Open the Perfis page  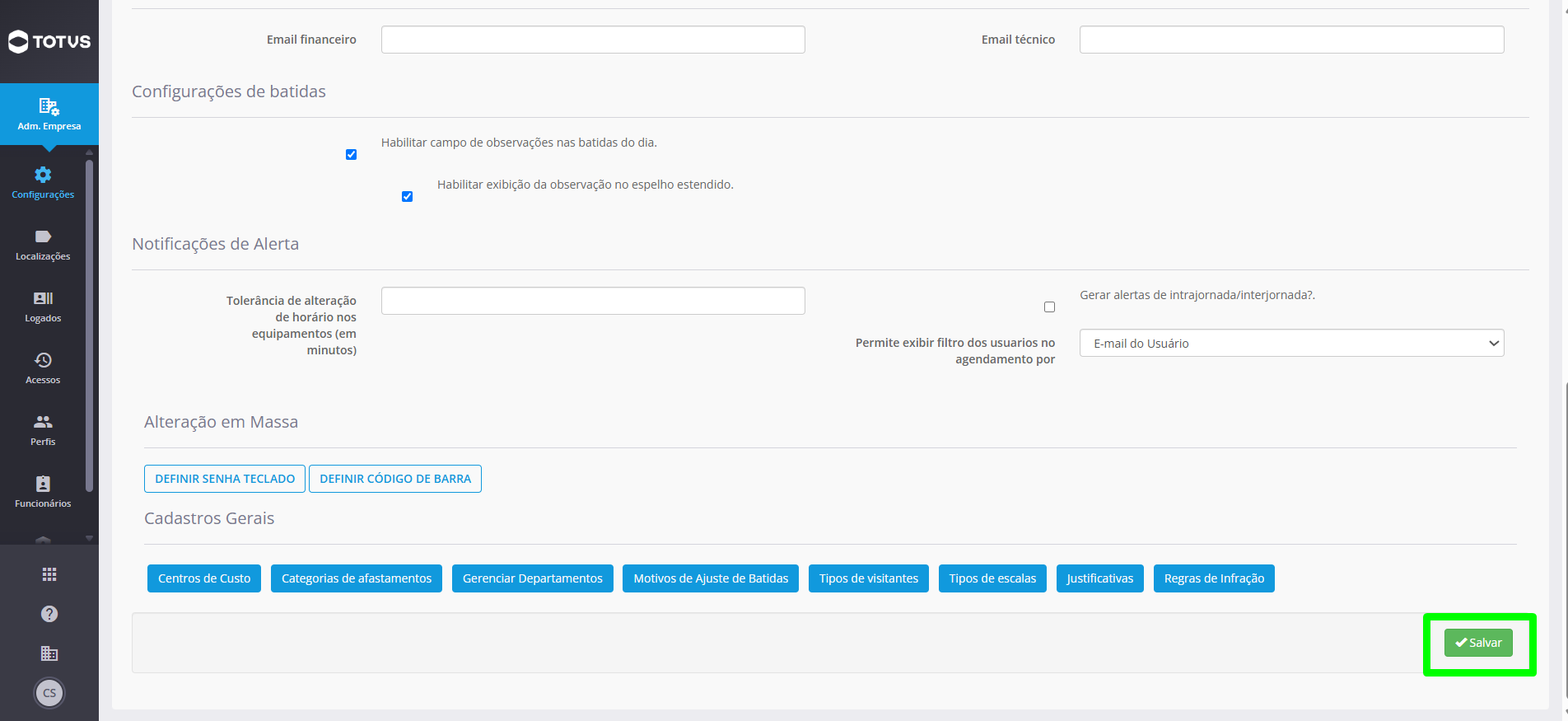[x=43, y=430]
